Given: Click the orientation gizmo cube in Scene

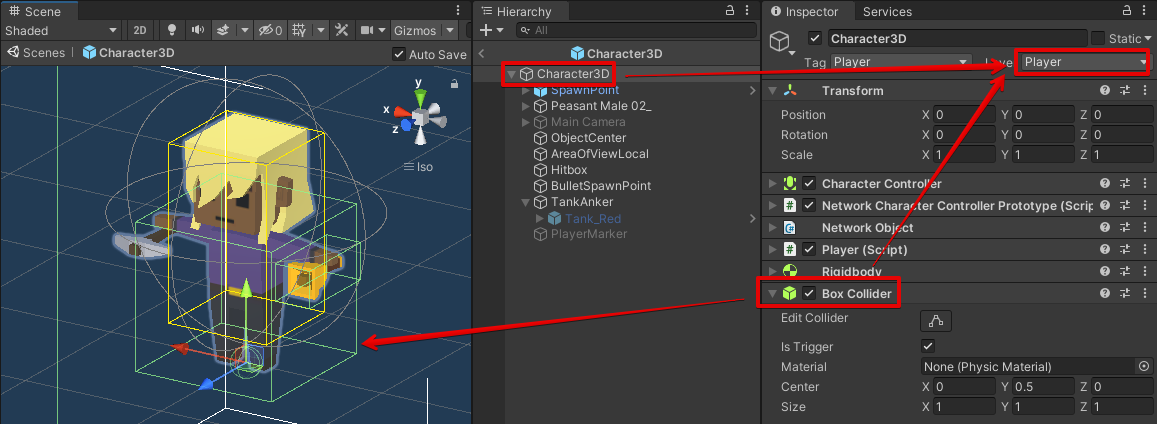Looking at the screenshot, I should (x=420, y=117).
